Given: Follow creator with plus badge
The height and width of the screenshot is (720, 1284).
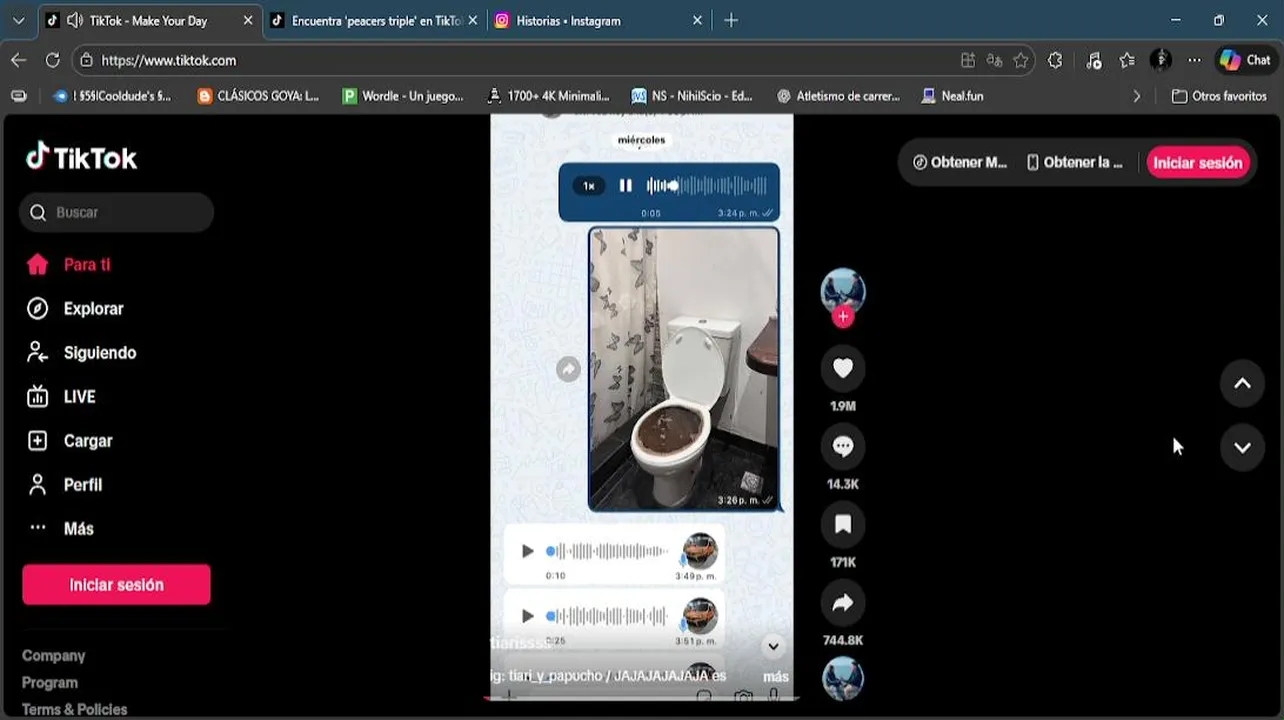Looking at the screenshot, I should 843,317.
